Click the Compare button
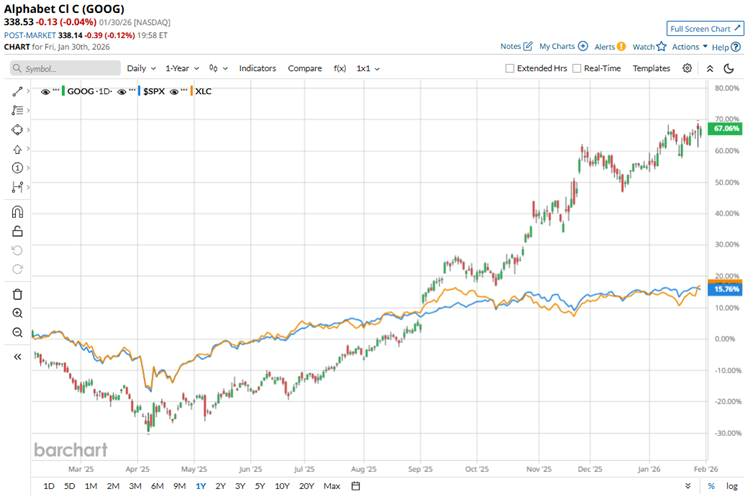The image size is (753, 499). tap(305, 68)
